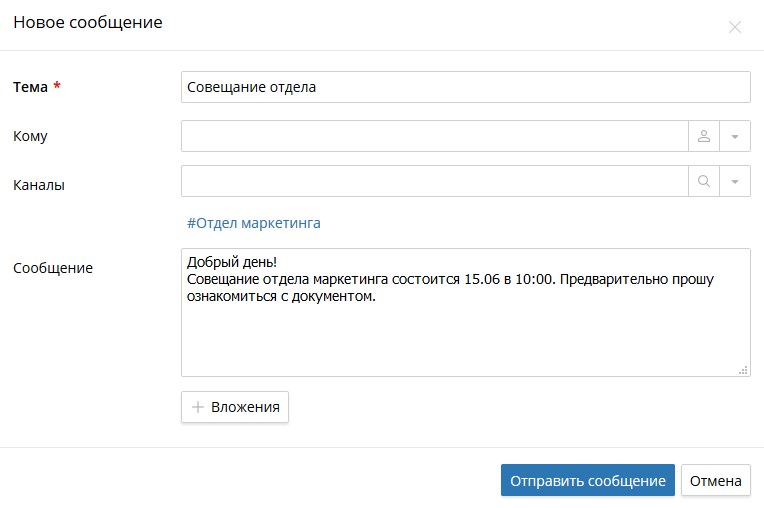Expand the Кому dropdown arrow
Viewport: 764px width, 508px height.
tap(735, 136)
